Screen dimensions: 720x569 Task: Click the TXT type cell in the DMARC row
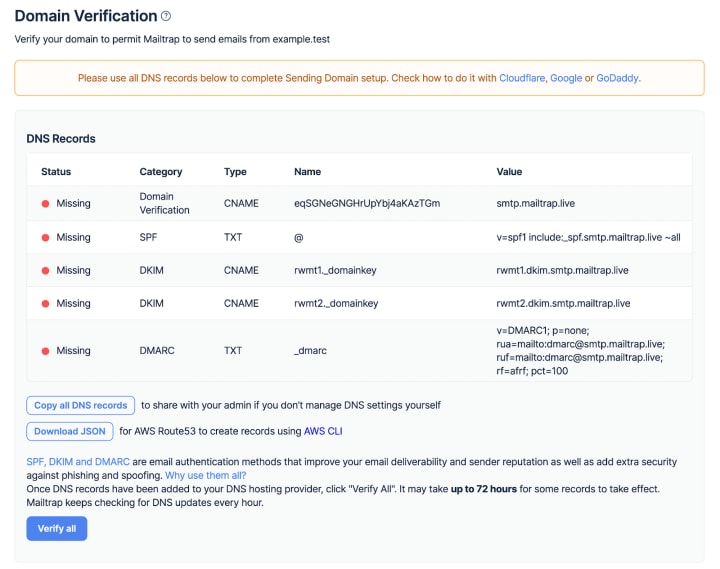click(x=233, y=351)
